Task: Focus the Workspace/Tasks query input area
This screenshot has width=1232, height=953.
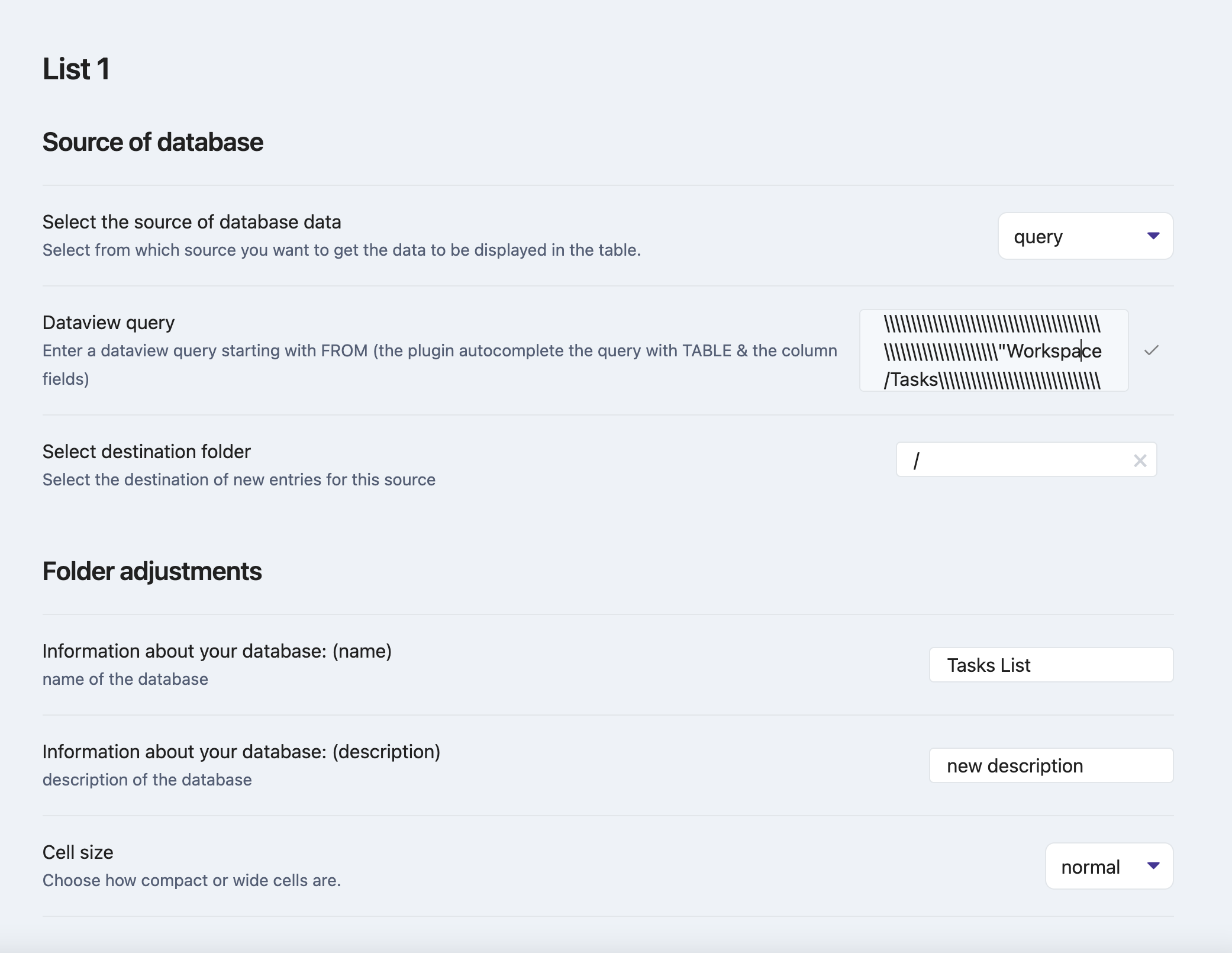Action: point(993,350)
